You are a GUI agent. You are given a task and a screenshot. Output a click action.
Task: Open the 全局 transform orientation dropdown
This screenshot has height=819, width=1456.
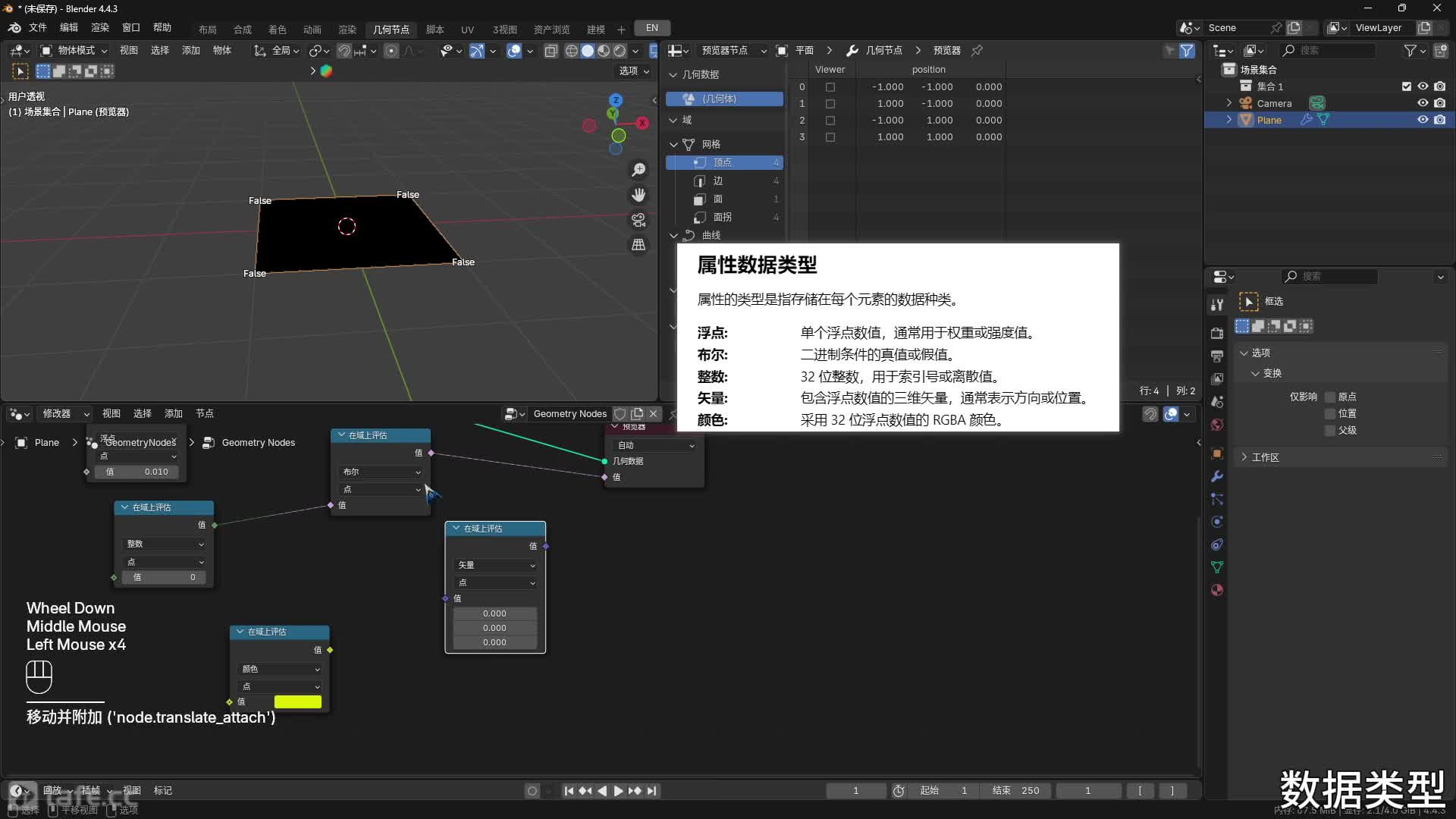(x=277, y=51)
